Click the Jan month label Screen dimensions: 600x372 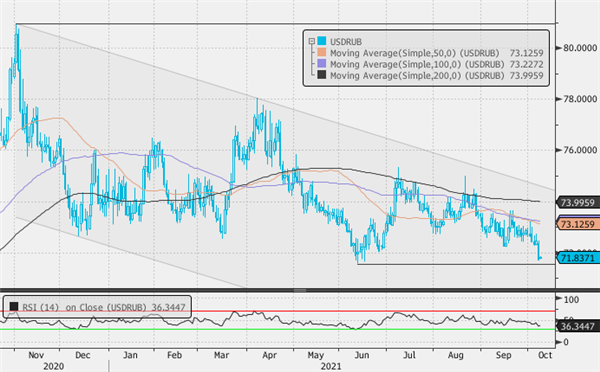coord(130,355)
